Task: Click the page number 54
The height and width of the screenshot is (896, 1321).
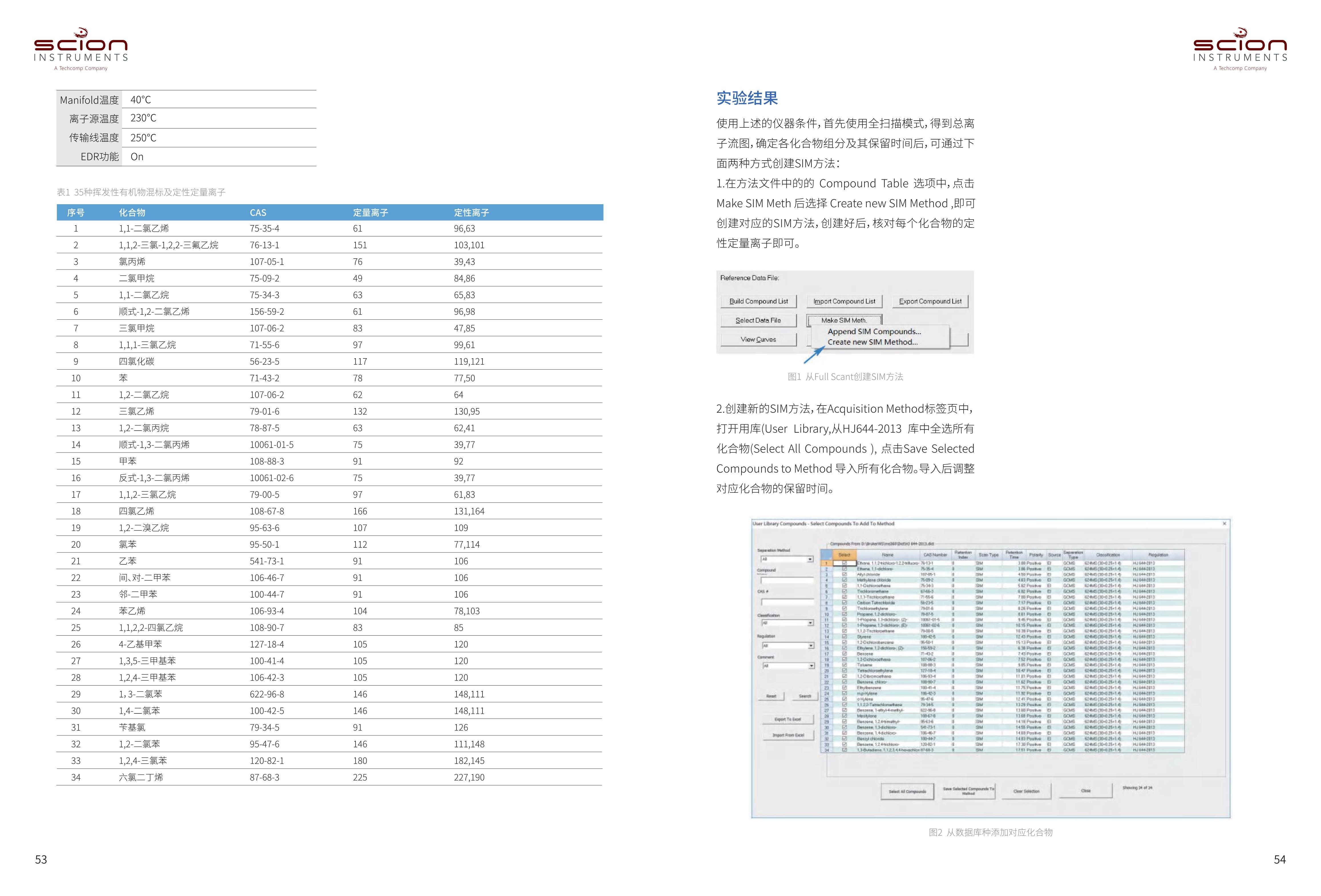Action: pos(1280,859)
